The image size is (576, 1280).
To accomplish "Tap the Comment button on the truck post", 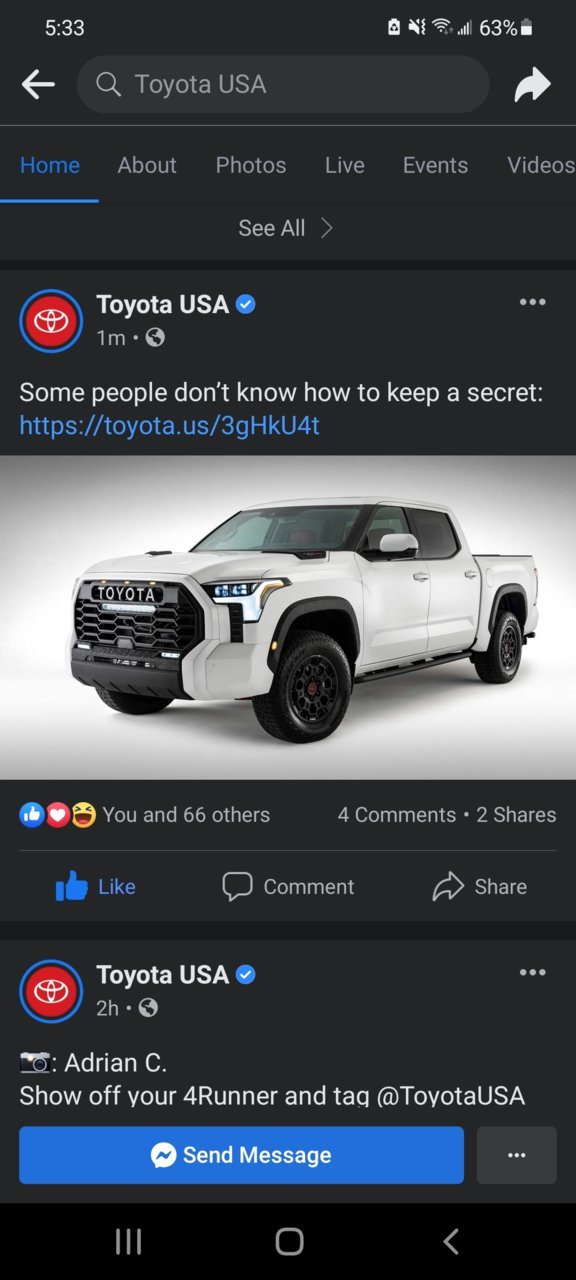I will coord(288,886).
